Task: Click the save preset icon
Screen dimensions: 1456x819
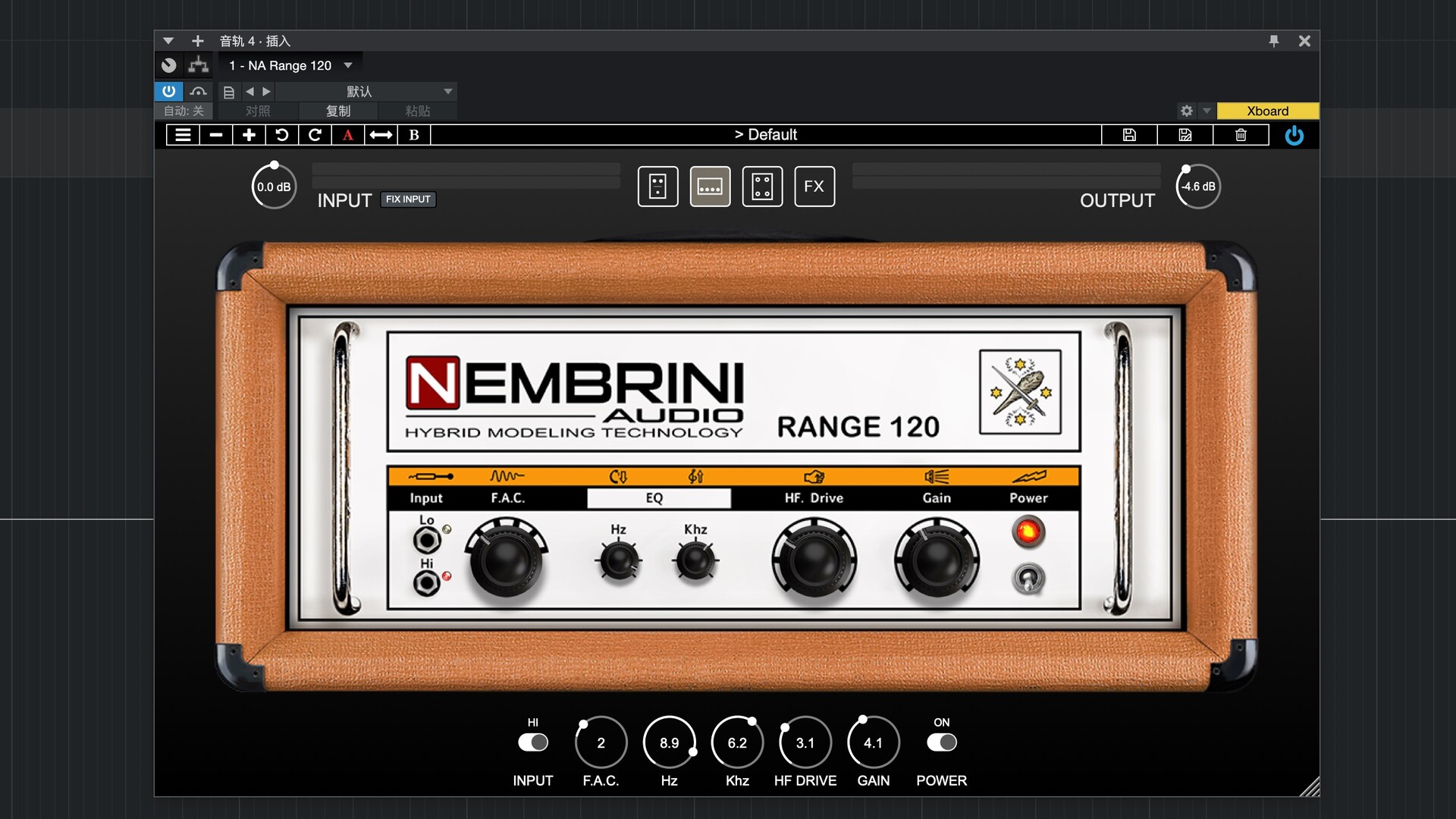Action: click(x=1129, y=135)
